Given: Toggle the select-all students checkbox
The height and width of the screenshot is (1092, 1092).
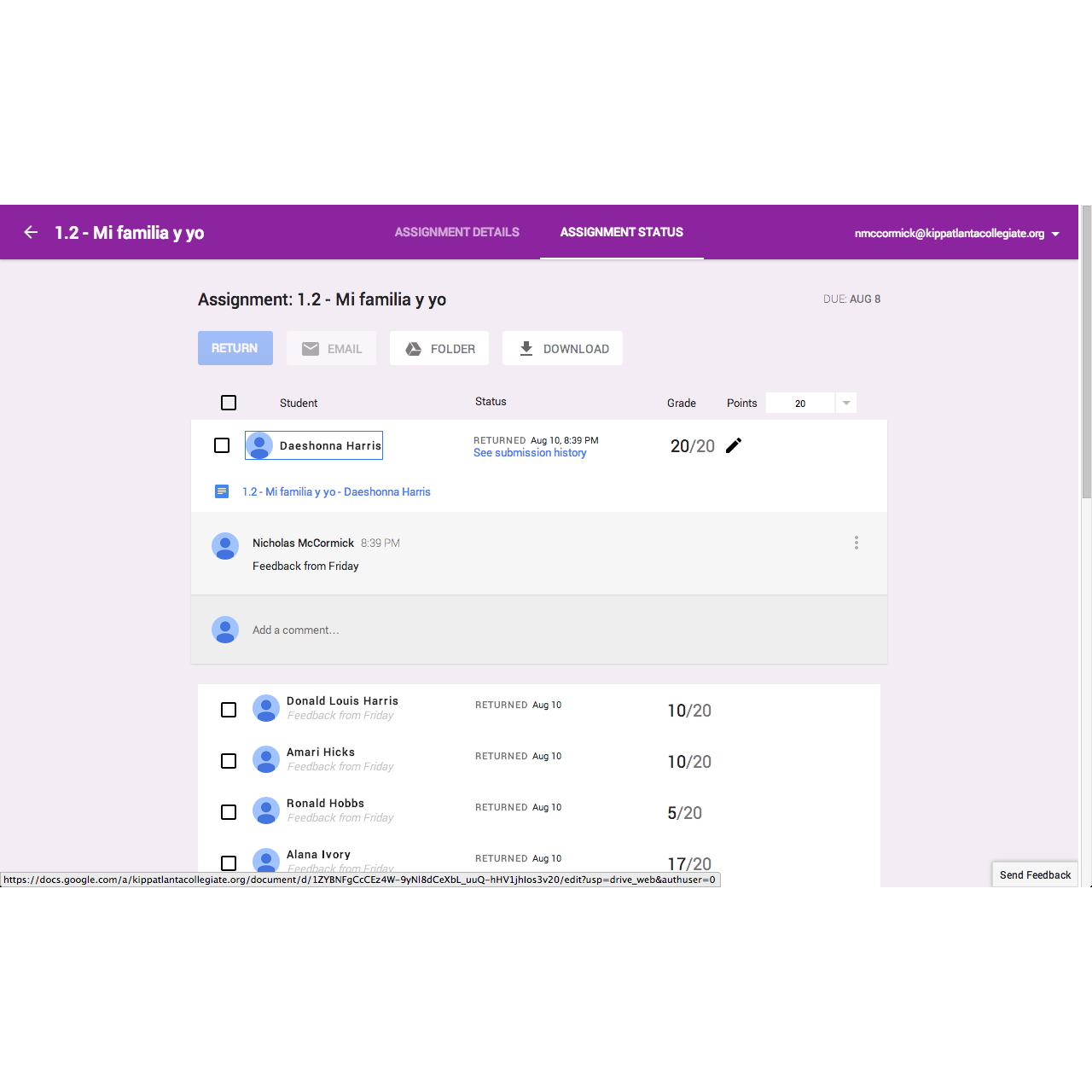Looking at the screenshot, I should (229, 403).
